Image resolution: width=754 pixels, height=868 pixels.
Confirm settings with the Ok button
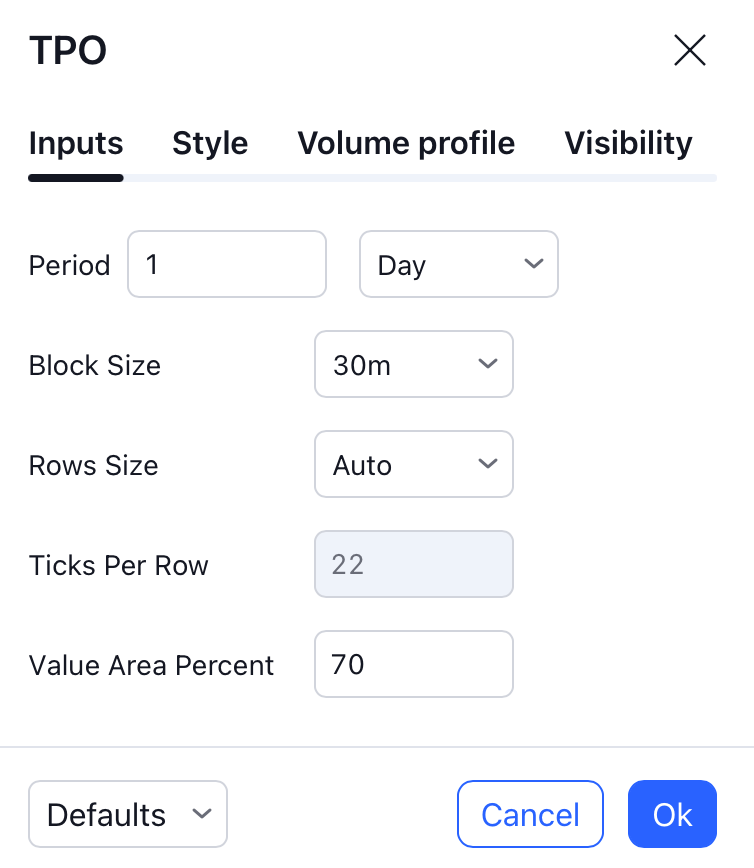point(672,814)
